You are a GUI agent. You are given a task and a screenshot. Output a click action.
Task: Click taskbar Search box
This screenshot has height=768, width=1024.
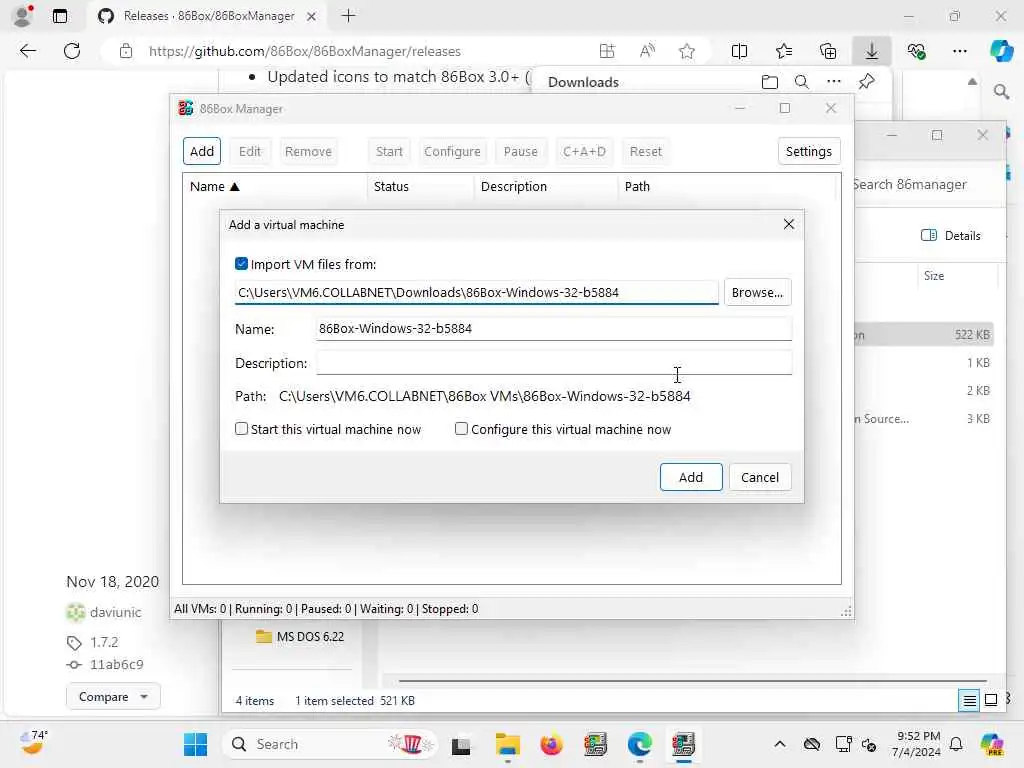coord(330,744)
